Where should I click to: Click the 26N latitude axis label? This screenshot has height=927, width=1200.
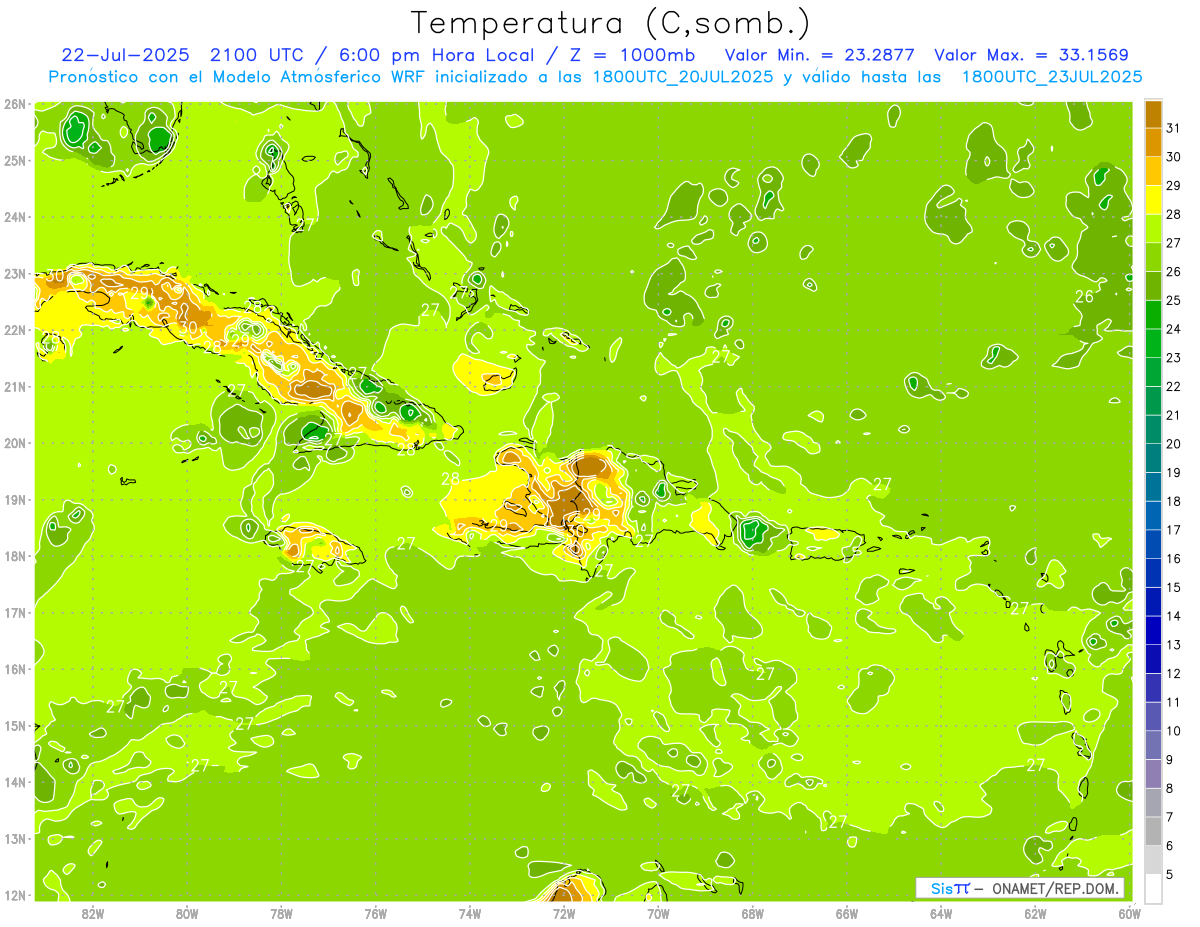[x=14, y=104]
